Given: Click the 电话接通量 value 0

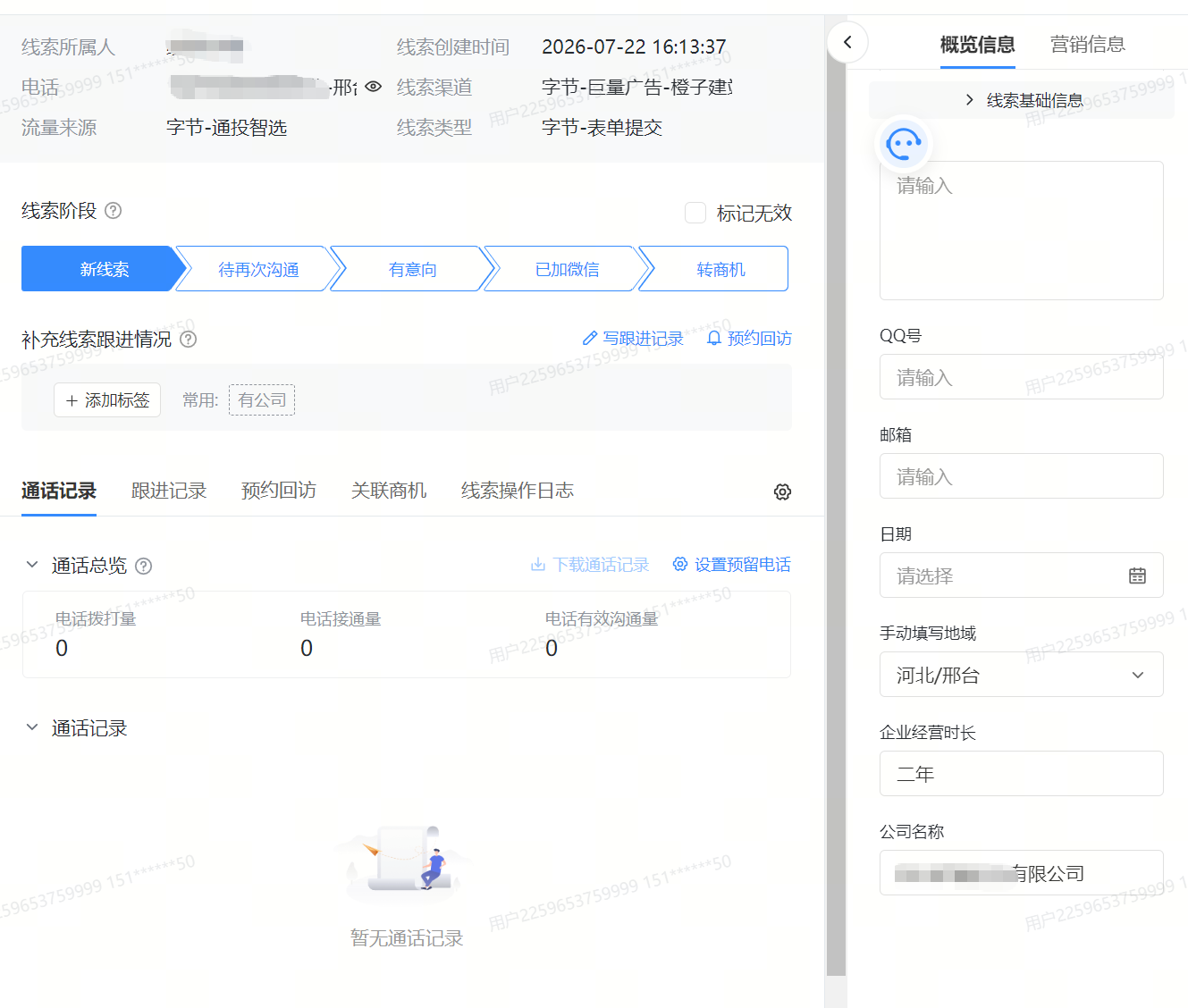Looking at the screenshot, I should [307, 648].
